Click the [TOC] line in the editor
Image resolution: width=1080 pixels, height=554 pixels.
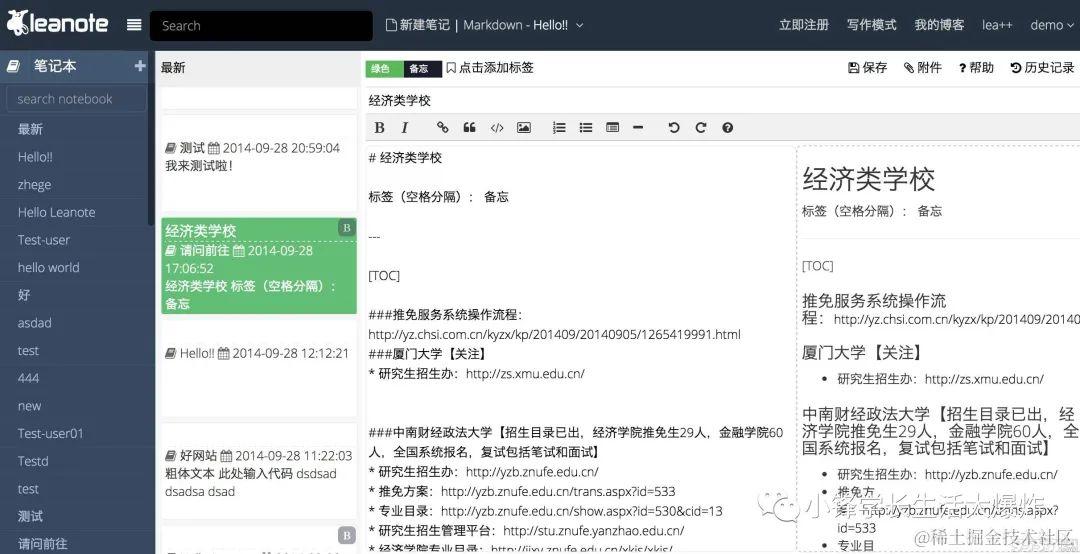click(x=384, y=276)
